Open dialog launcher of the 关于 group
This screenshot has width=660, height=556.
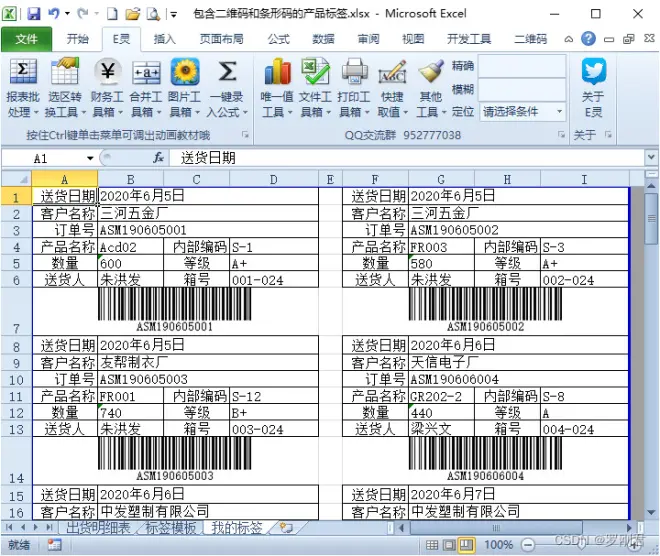608,134
